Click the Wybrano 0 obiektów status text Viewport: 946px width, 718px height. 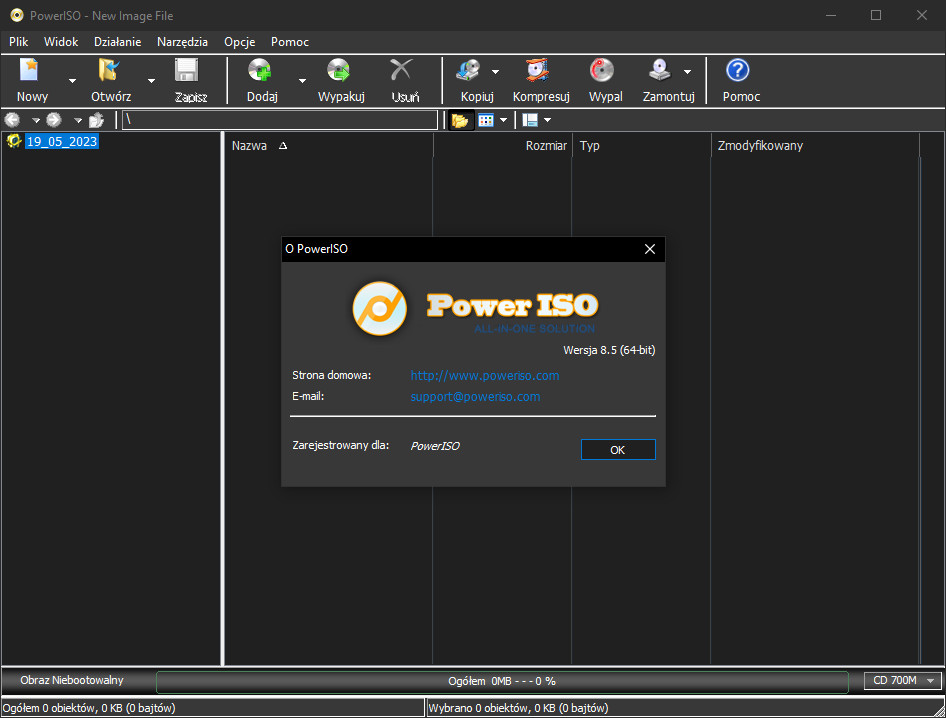(x=518, y=708)
